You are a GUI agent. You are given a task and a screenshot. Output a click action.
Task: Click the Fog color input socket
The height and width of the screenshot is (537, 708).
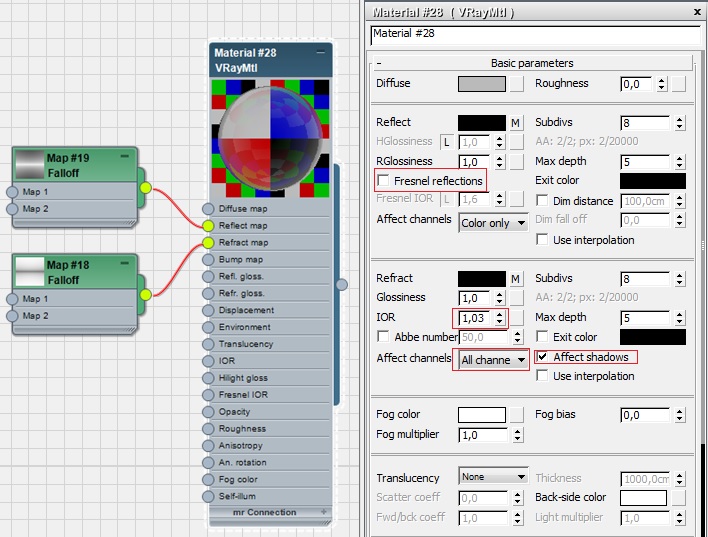[x=208, y=480]
